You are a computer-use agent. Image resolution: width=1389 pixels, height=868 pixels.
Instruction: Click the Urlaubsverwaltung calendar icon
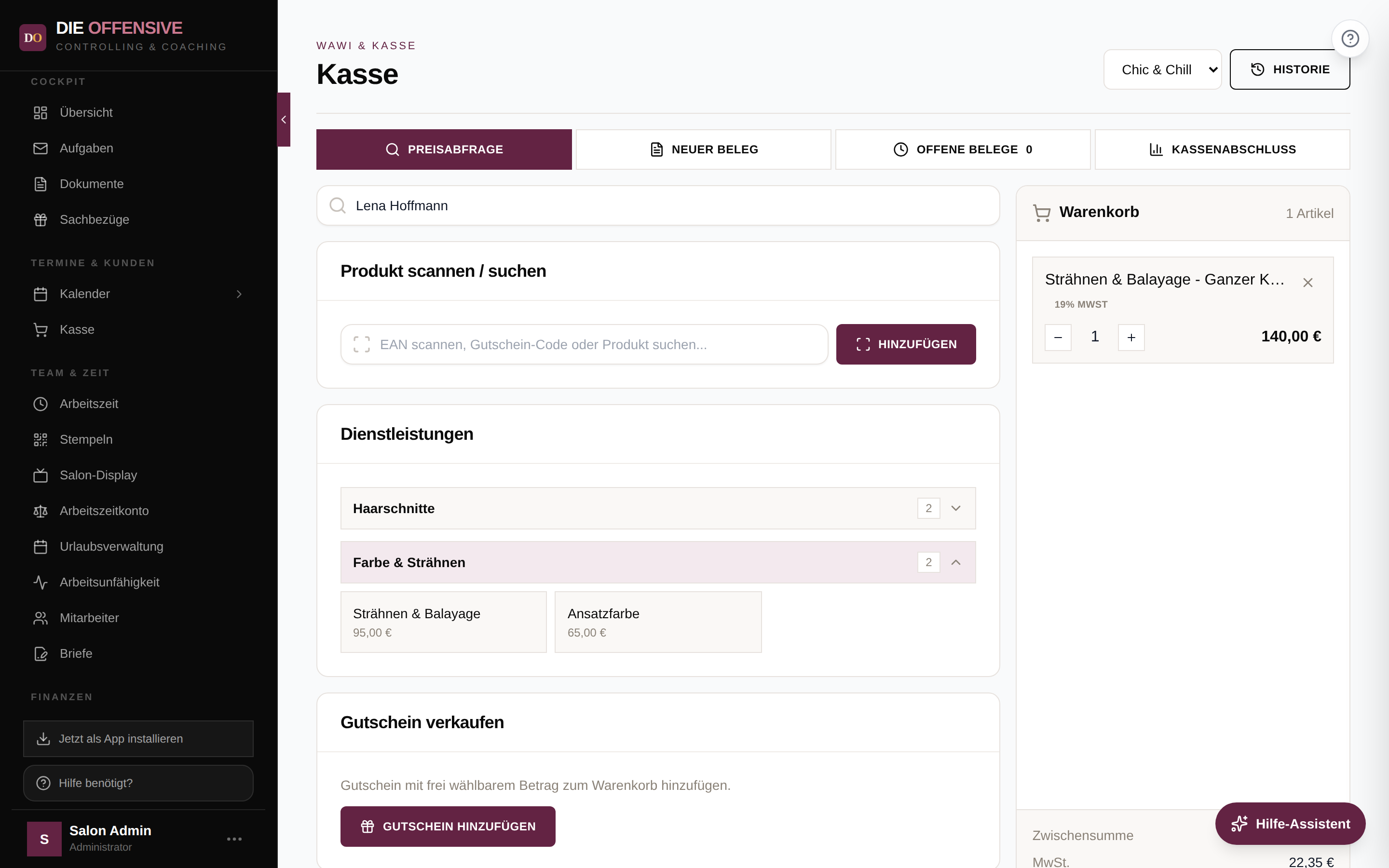pos(40,546)
